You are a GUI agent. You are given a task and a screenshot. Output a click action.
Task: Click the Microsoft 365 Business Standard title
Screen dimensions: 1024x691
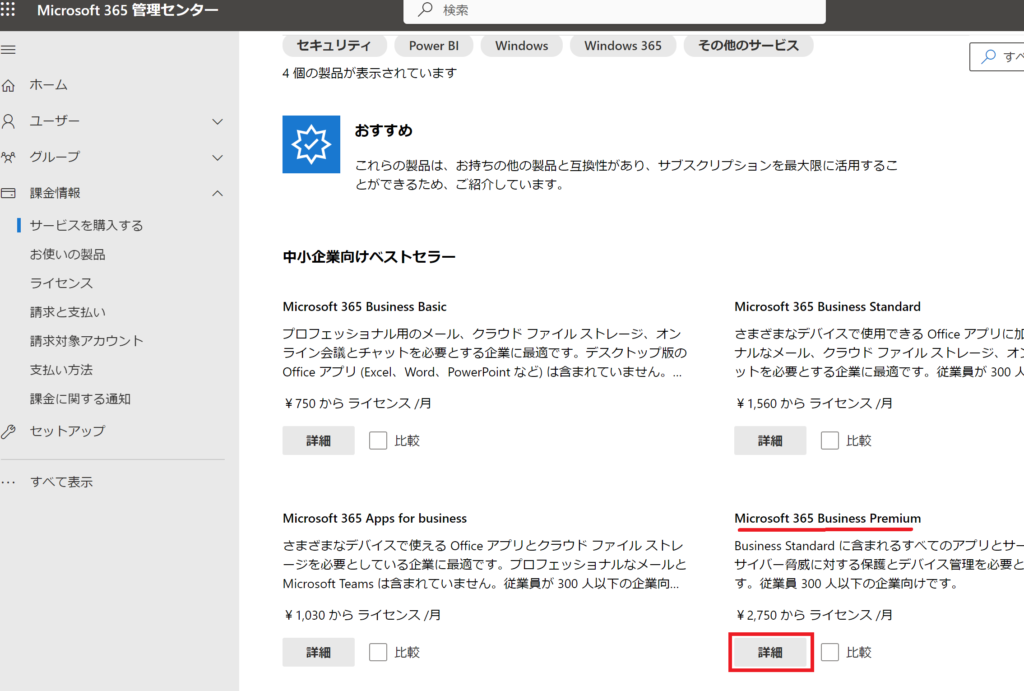827,306
